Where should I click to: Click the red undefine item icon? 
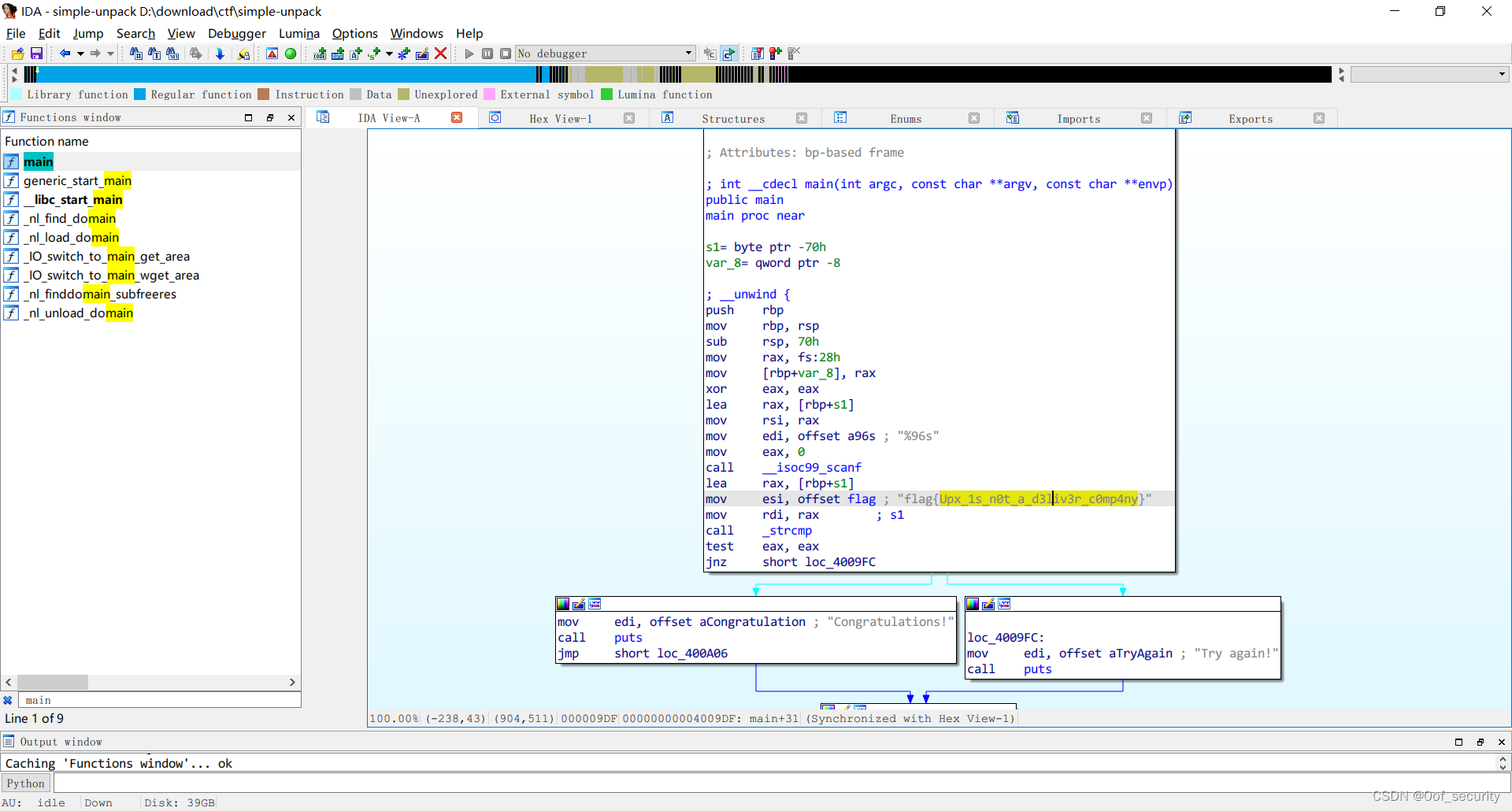440,53
